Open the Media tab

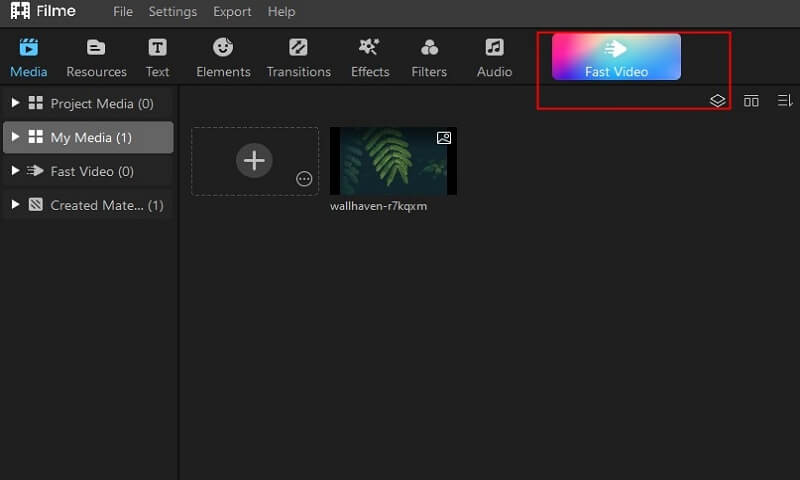click(x=29, y=58)
